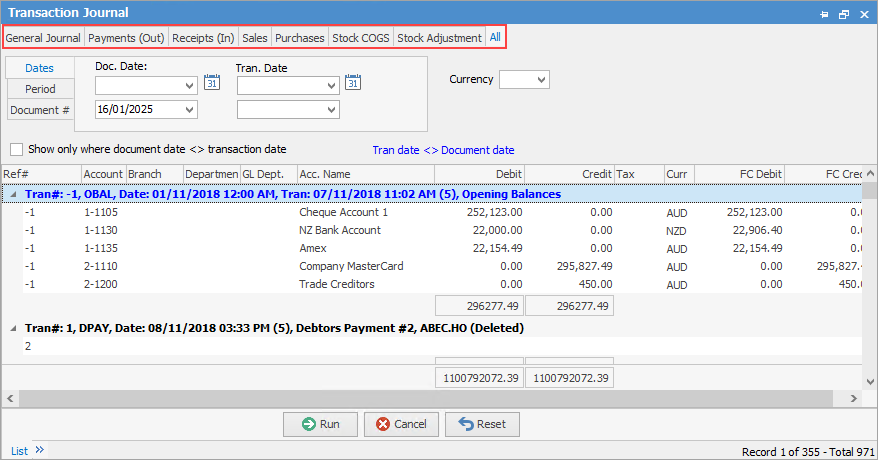Collapse the Debtors Payment #2 transaction group

(13, 327)
